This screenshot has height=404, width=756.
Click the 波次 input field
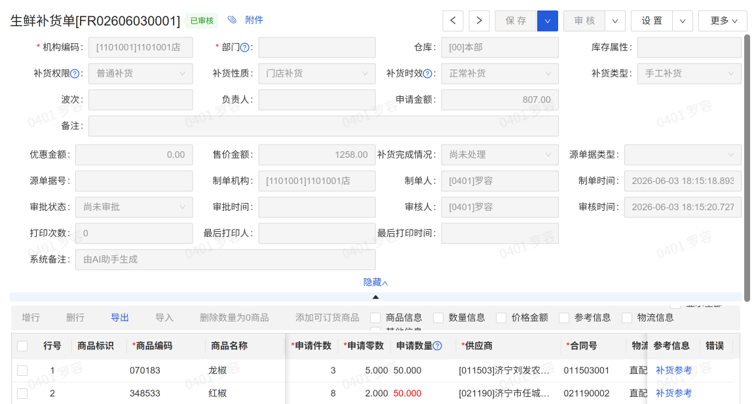[x=141, y=99]
